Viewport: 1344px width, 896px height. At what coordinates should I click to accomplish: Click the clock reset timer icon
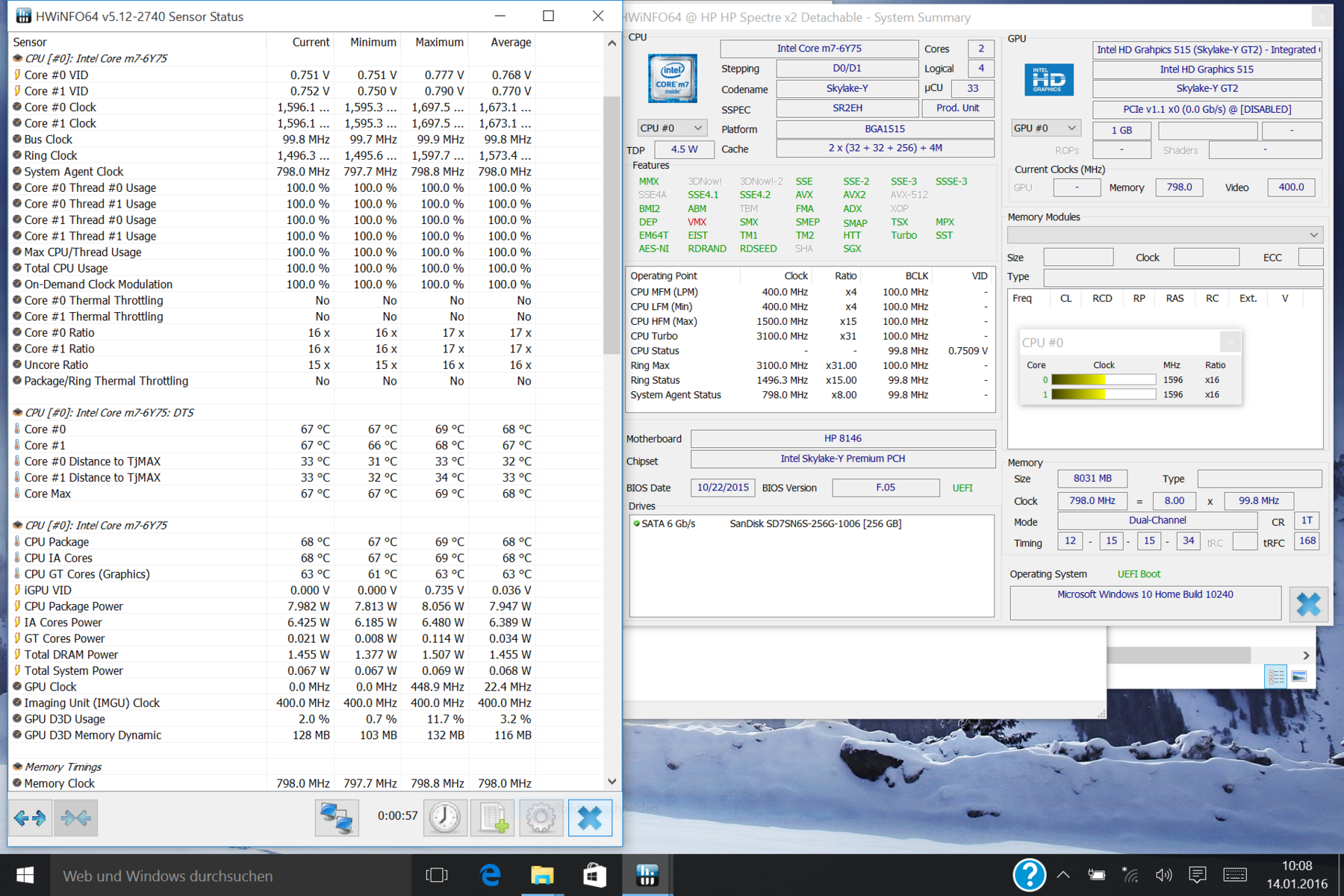point(446,818)
